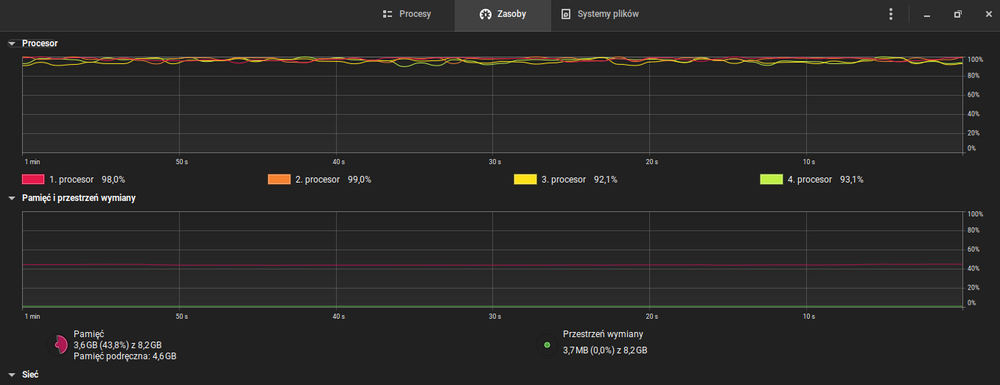Switch to the Procesy tab
This screenshot has width=1000, height=385.
click(406, 15)
